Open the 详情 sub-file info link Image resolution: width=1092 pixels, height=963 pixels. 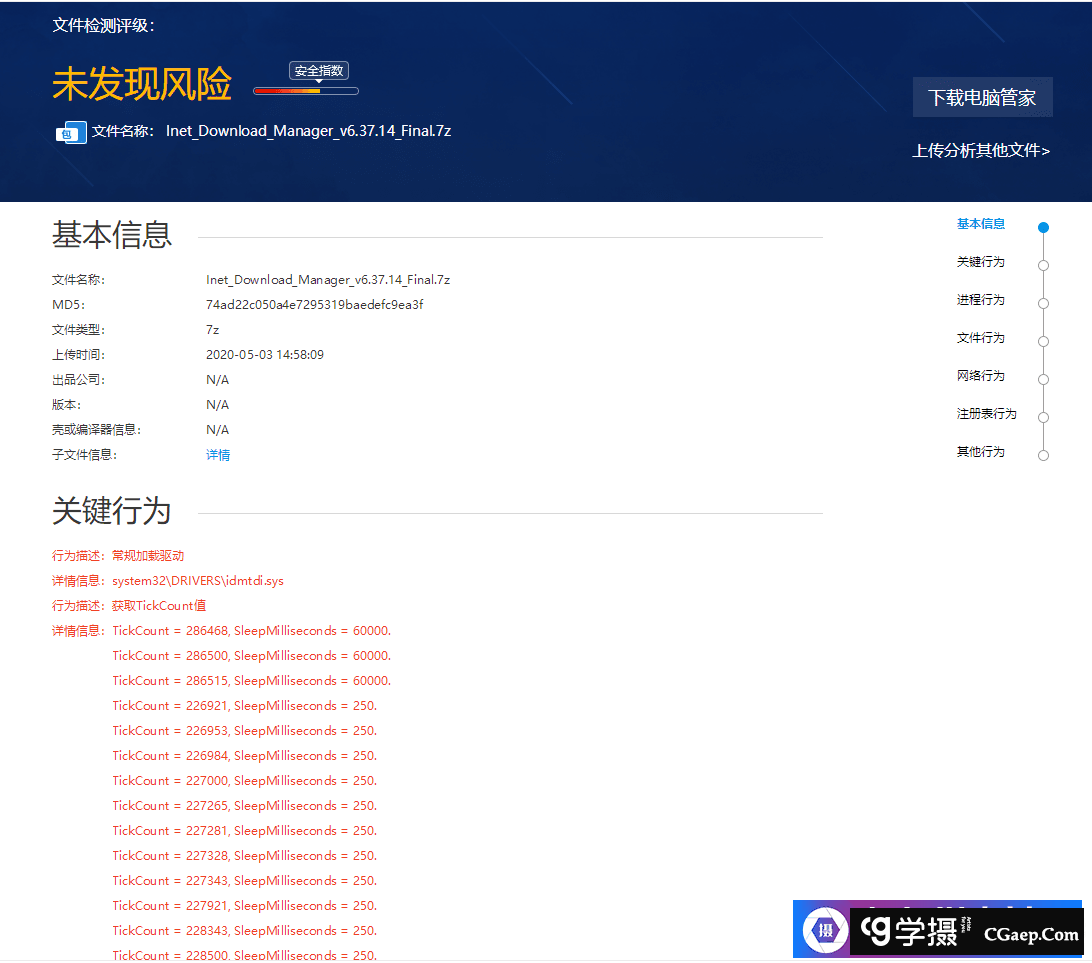click(218, 455)
